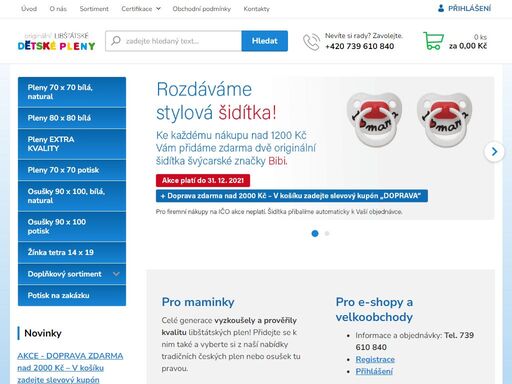Select the first slider dot
This screenshot has height=384, width=512.
pos(315,234)
